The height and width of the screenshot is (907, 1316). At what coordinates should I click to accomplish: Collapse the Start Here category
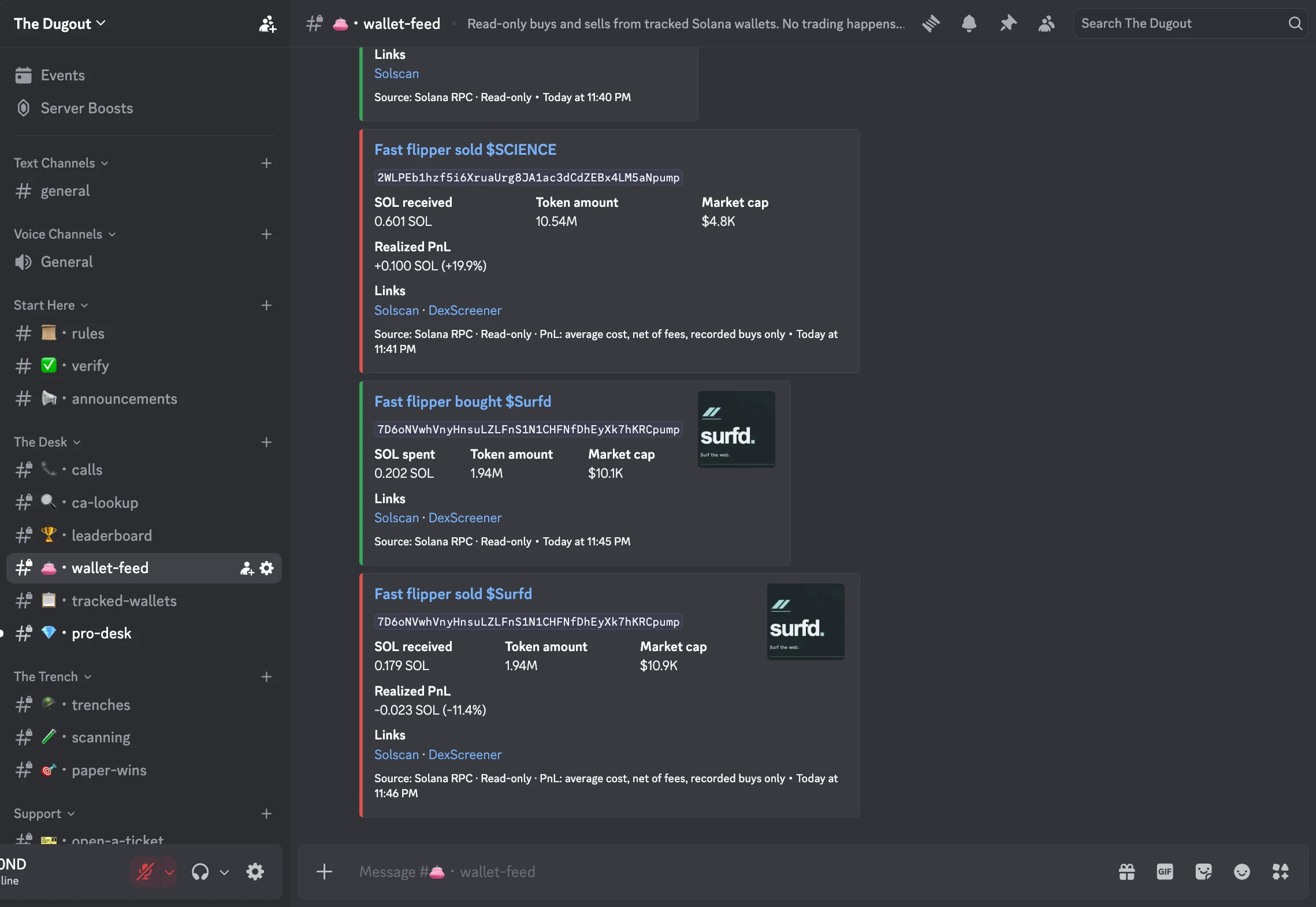tap(51, 306)
